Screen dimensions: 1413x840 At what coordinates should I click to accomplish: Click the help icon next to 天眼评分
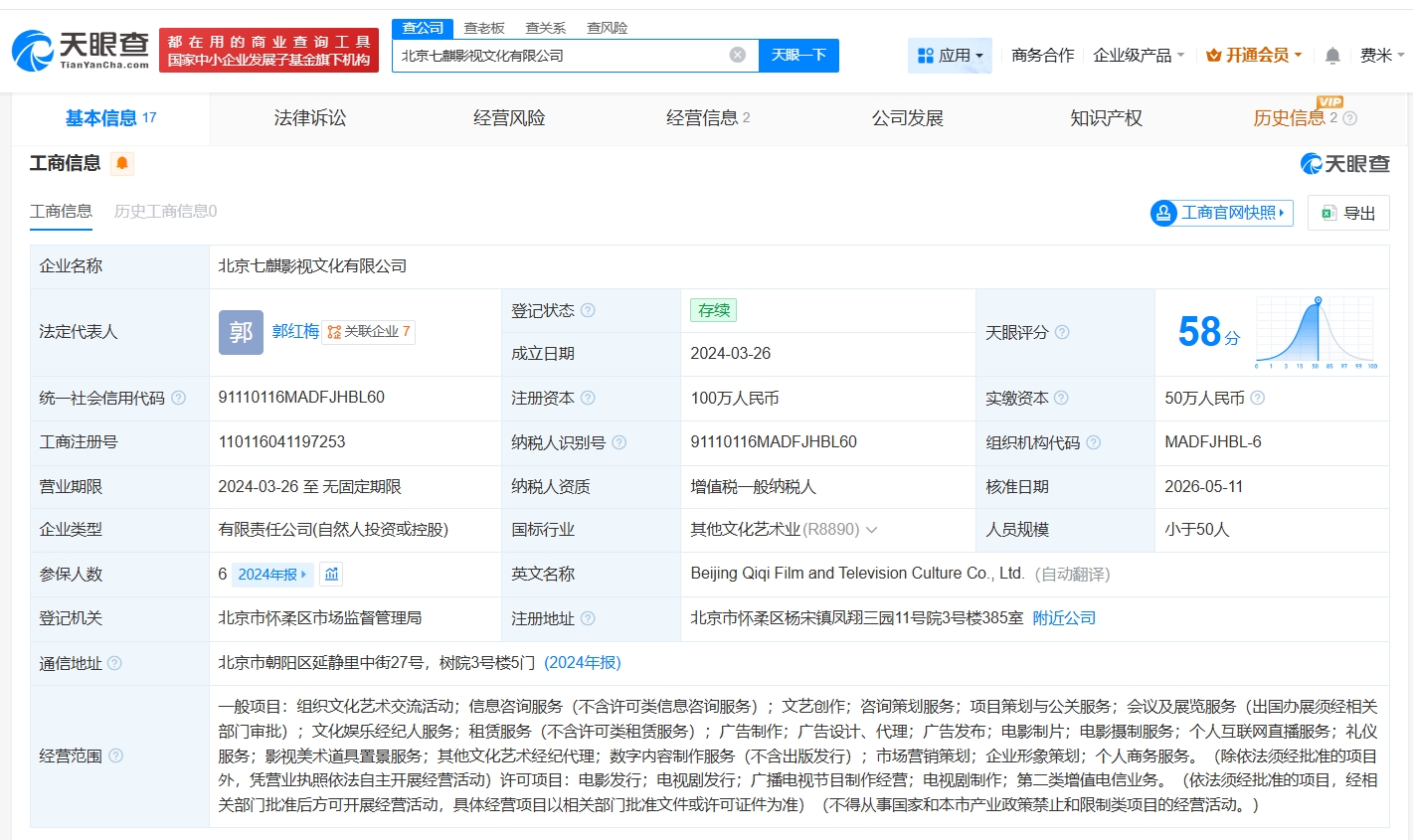tap(1062, 332)
